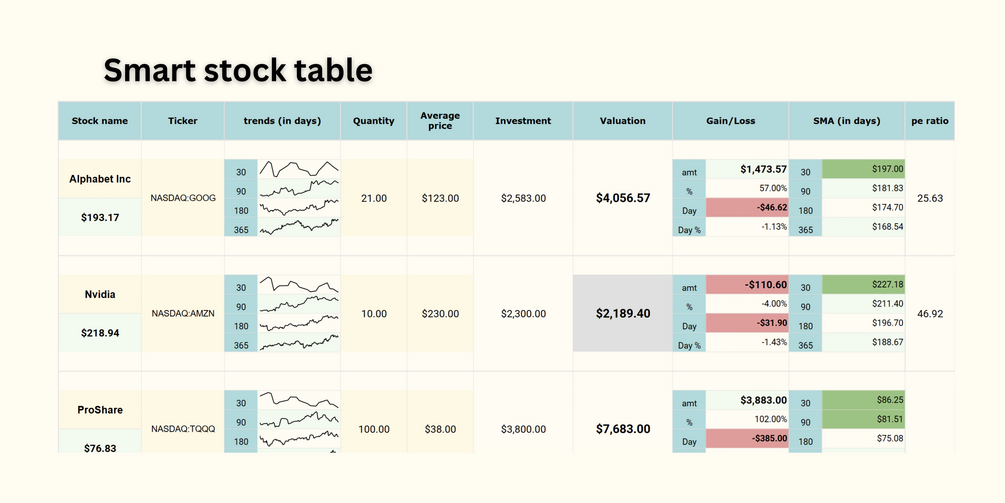Select the Ticker column header
The image size is (1005, 503).
click(x=183, y=121)
